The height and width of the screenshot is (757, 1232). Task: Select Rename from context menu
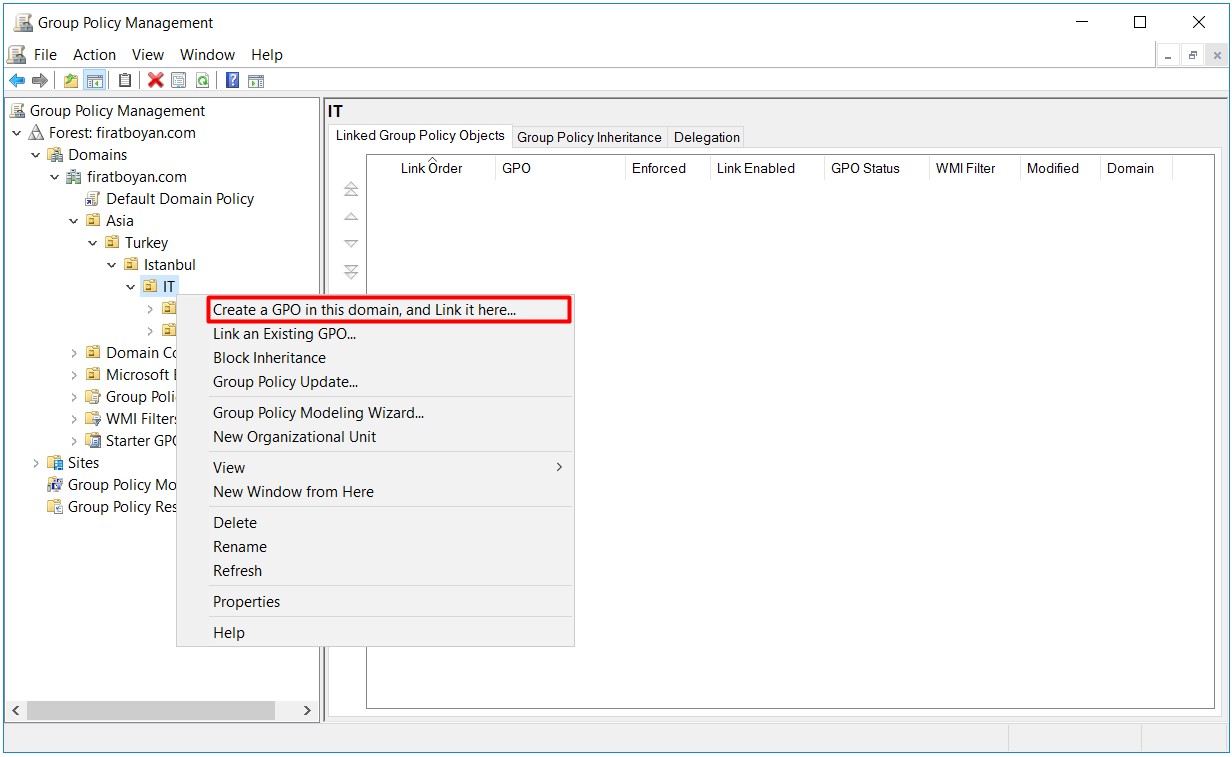[375, 547]
